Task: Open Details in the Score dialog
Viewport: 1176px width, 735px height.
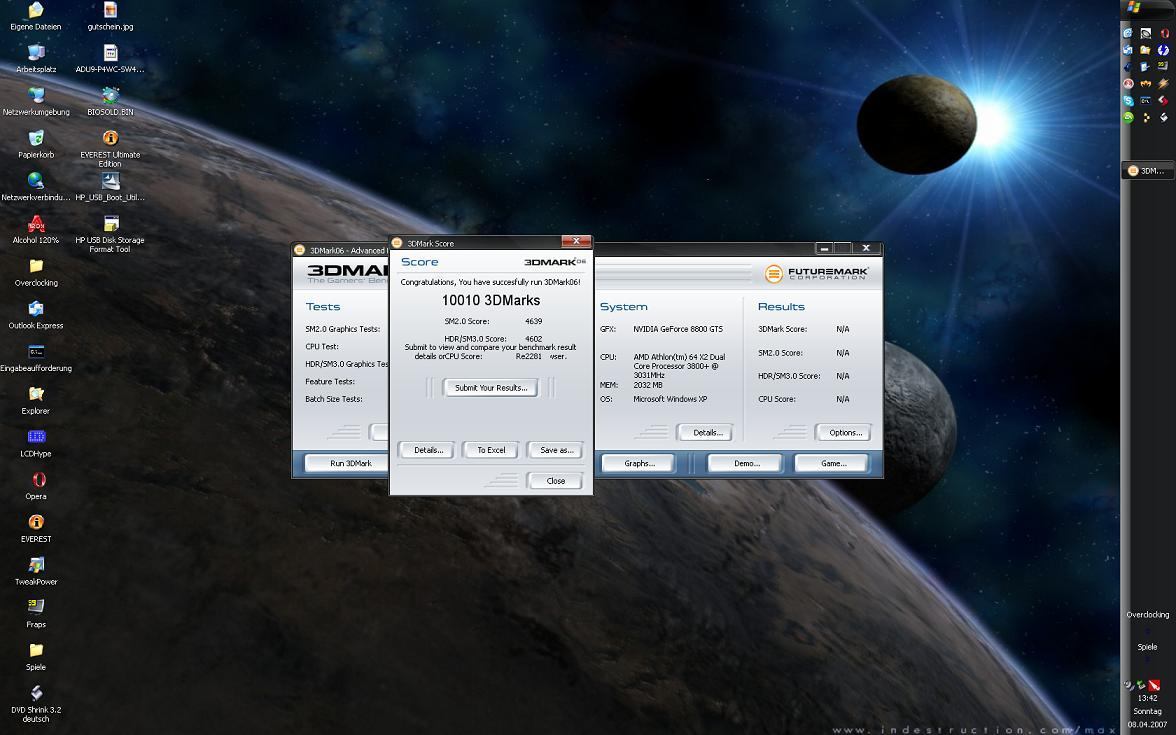Action: click(428, 450)
